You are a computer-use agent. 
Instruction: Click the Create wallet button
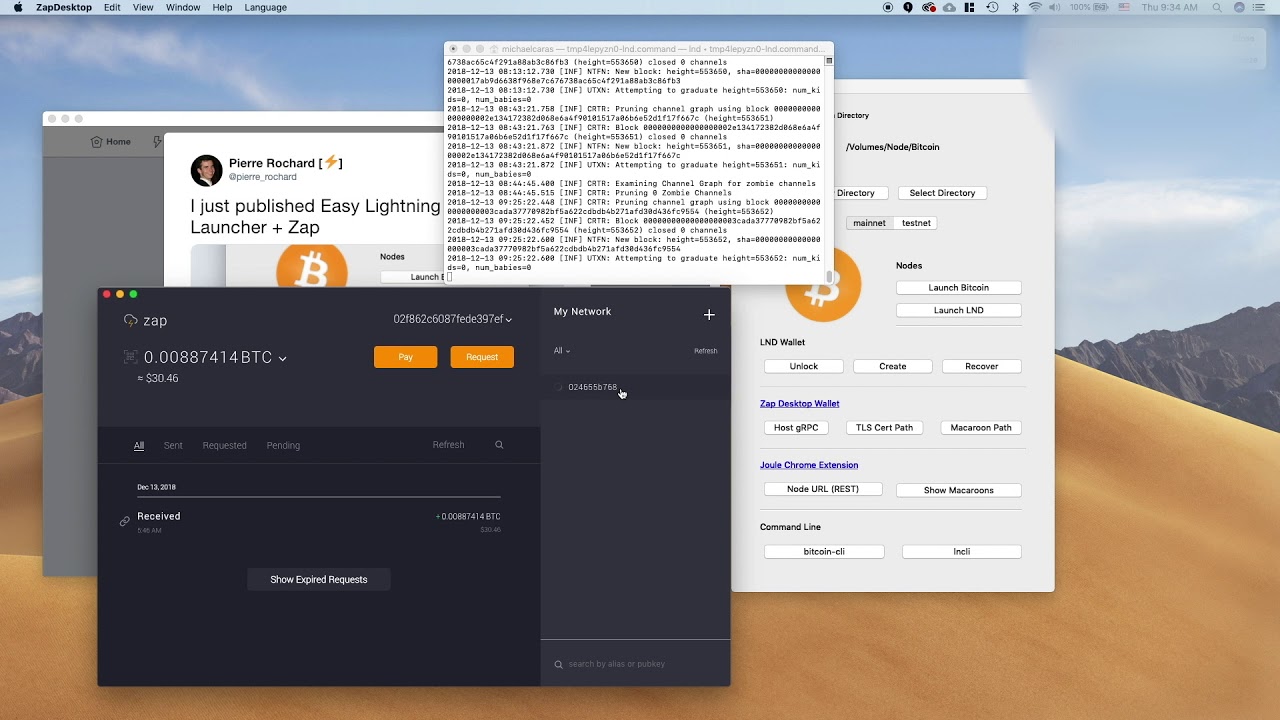point(893,367)
